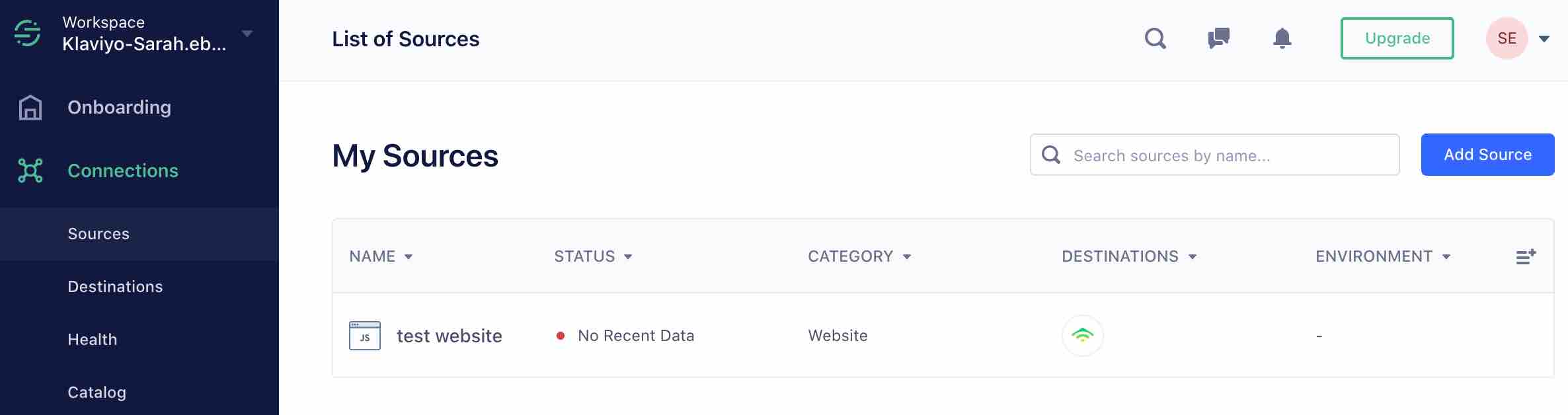Click the SE avatar circle
This screenshot has width=1568, height=415.
click(x=1507, y=38)
